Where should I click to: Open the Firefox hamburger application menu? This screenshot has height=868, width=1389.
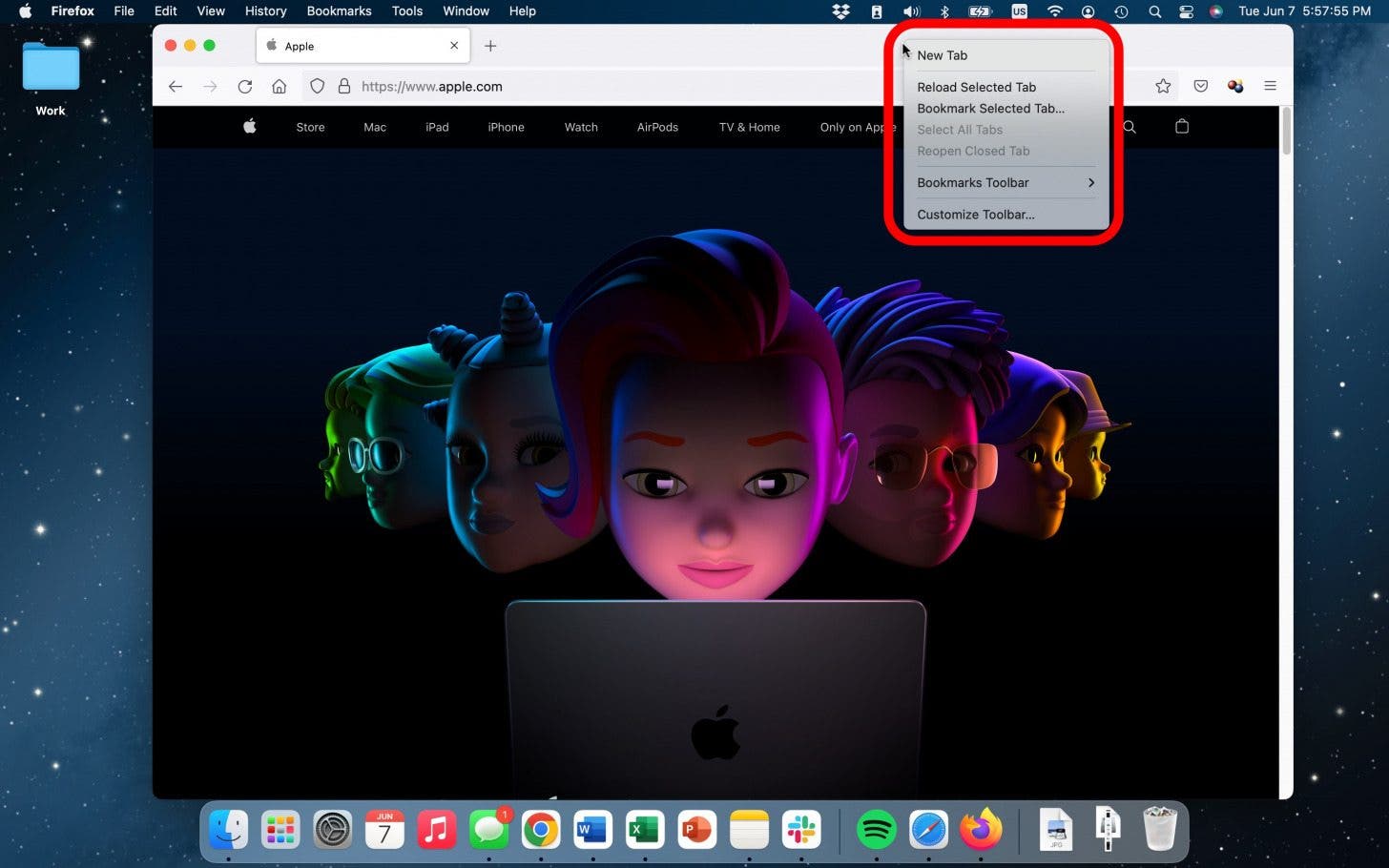point(1270,87)
